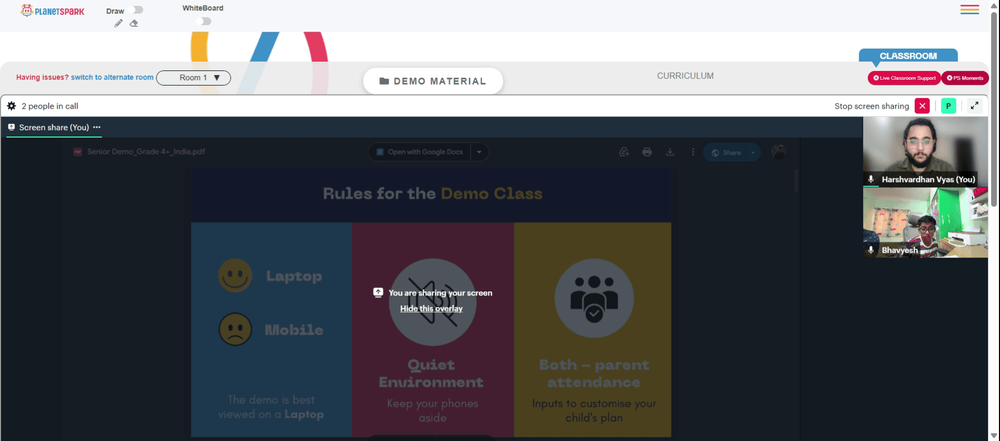Click Harshvardhan Vyas microphone icon
Screen dimensions: 1000x441
click(871, 180)
